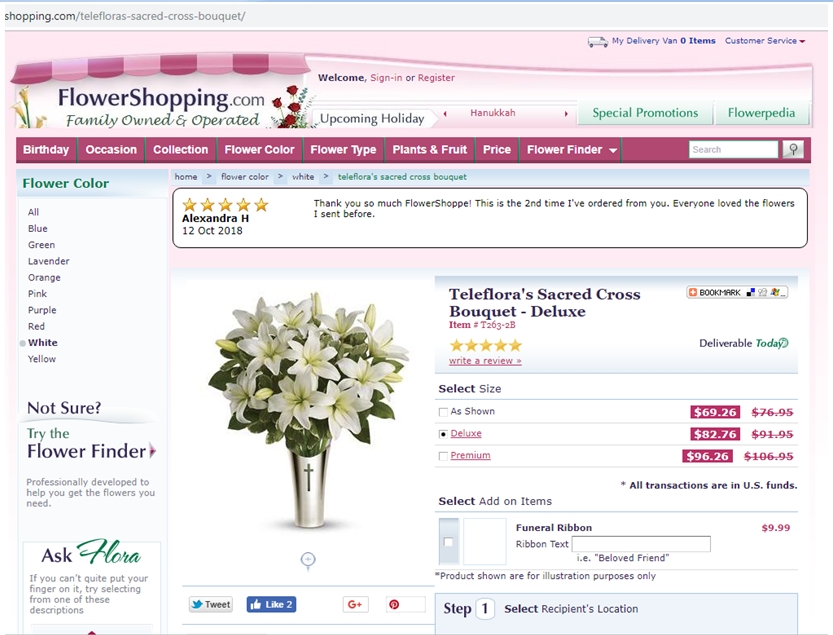Click the search magnifier icon
This screenshot has width=833, height=635.
coord(791,148)
